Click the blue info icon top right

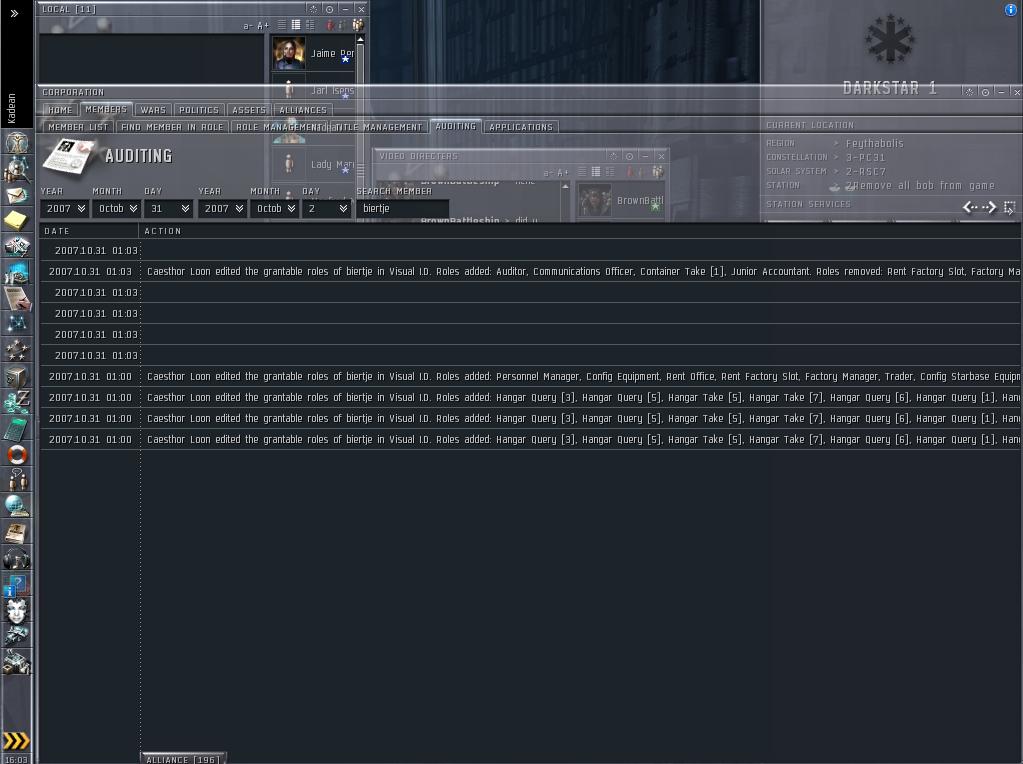(x=1010, y=10)
